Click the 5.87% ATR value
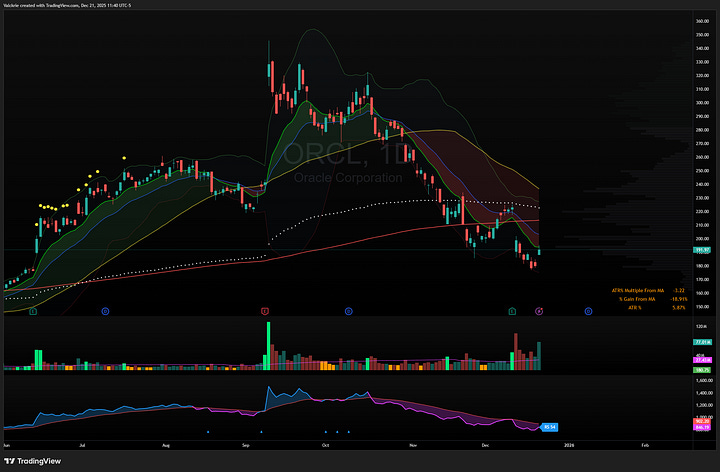 (x=679, y=308)
